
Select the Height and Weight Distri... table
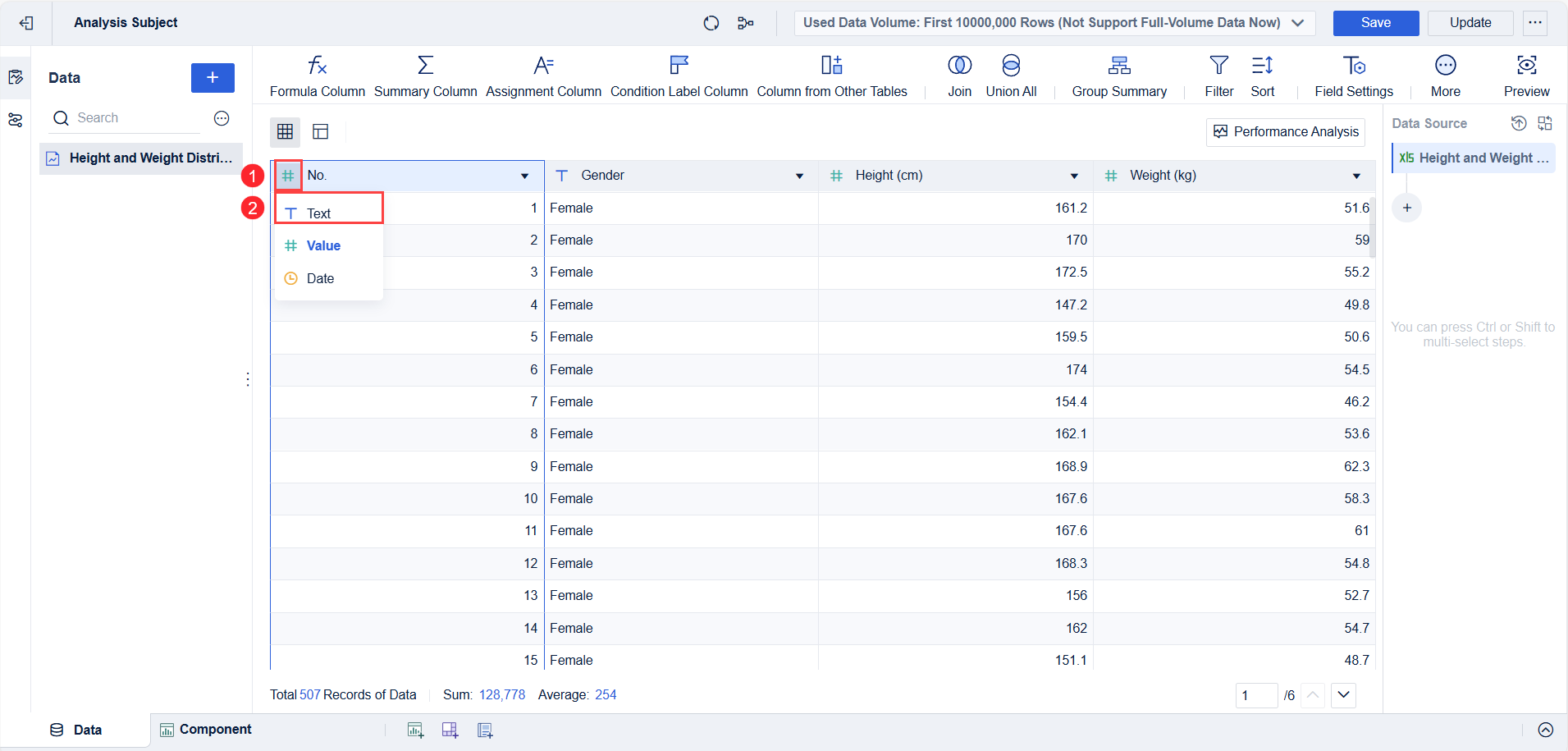[x=141, y=158]
